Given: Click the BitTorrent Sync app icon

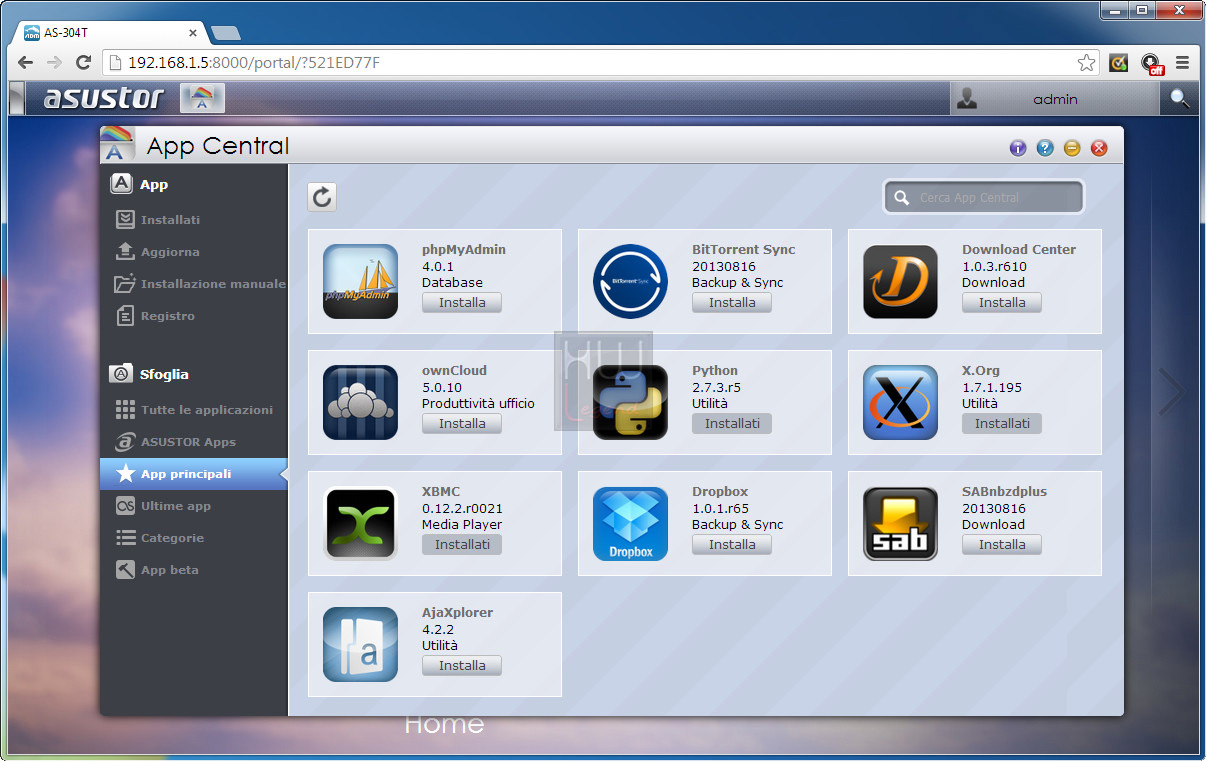Looking at the screenshot, I should pos(630,282).
